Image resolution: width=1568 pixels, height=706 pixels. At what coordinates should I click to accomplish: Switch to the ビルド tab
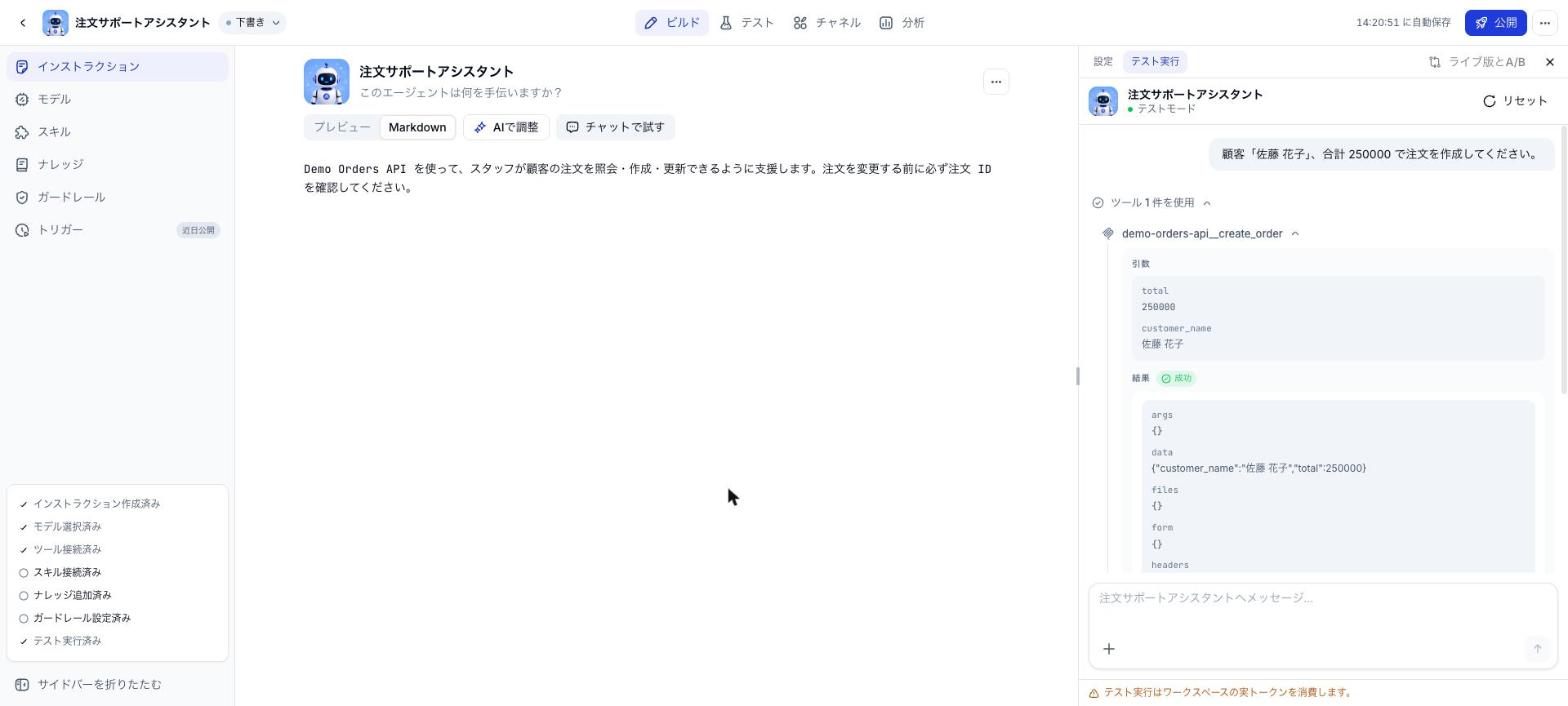672,22
